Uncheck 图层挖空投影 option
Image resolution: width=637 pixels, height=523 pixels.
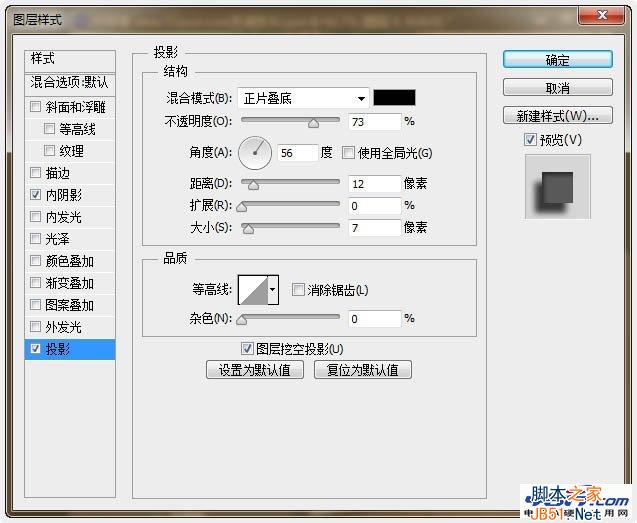click(247, 348)
